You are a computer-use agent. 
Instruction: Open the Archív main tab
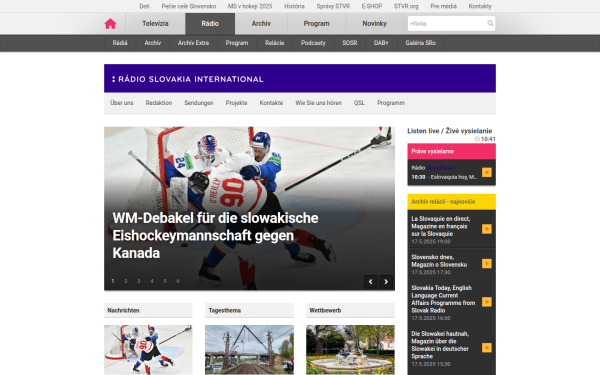261,24
